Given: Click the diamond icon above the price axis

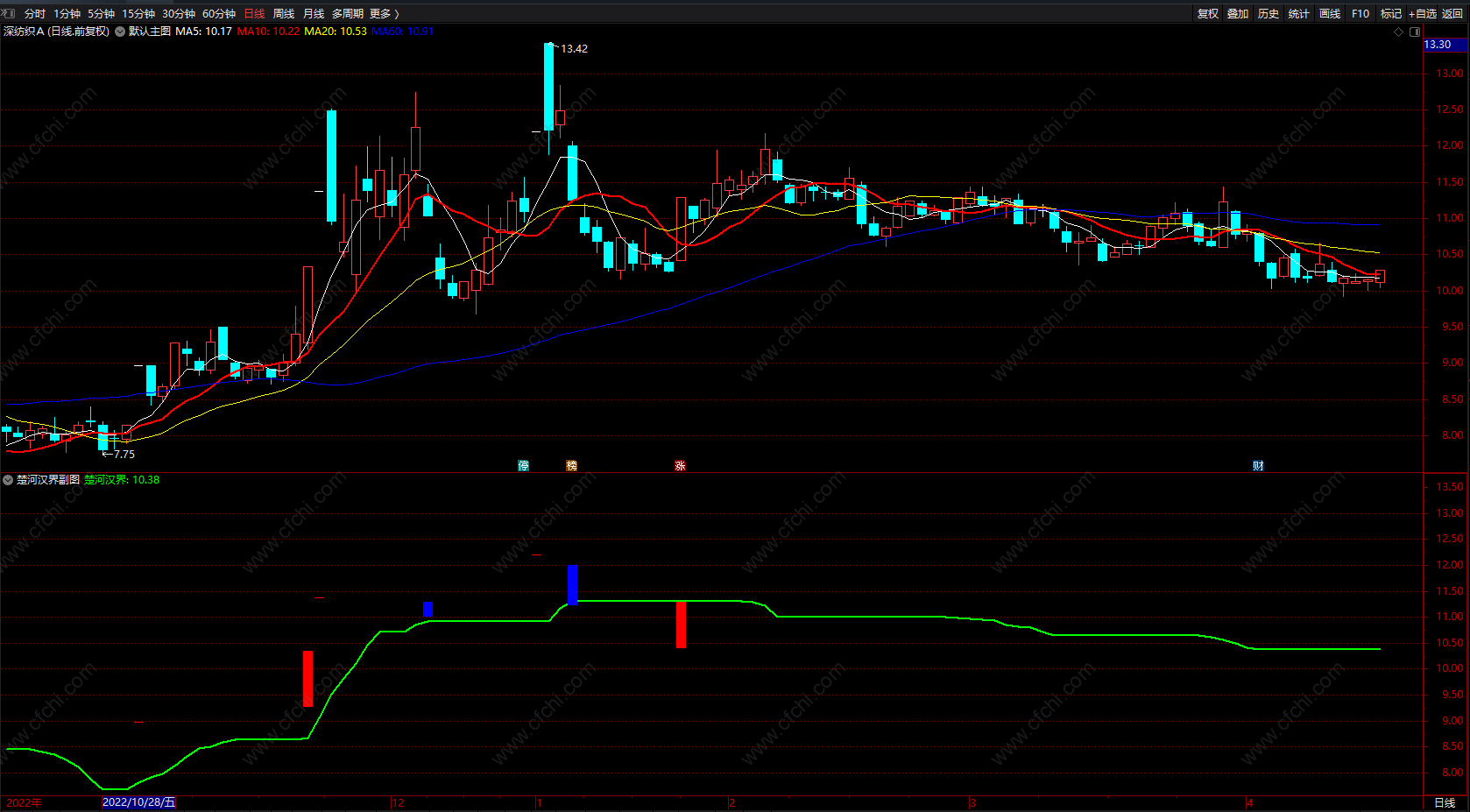Looking at the screenshot, I should pyautogui.click(x=1398, y=32).
